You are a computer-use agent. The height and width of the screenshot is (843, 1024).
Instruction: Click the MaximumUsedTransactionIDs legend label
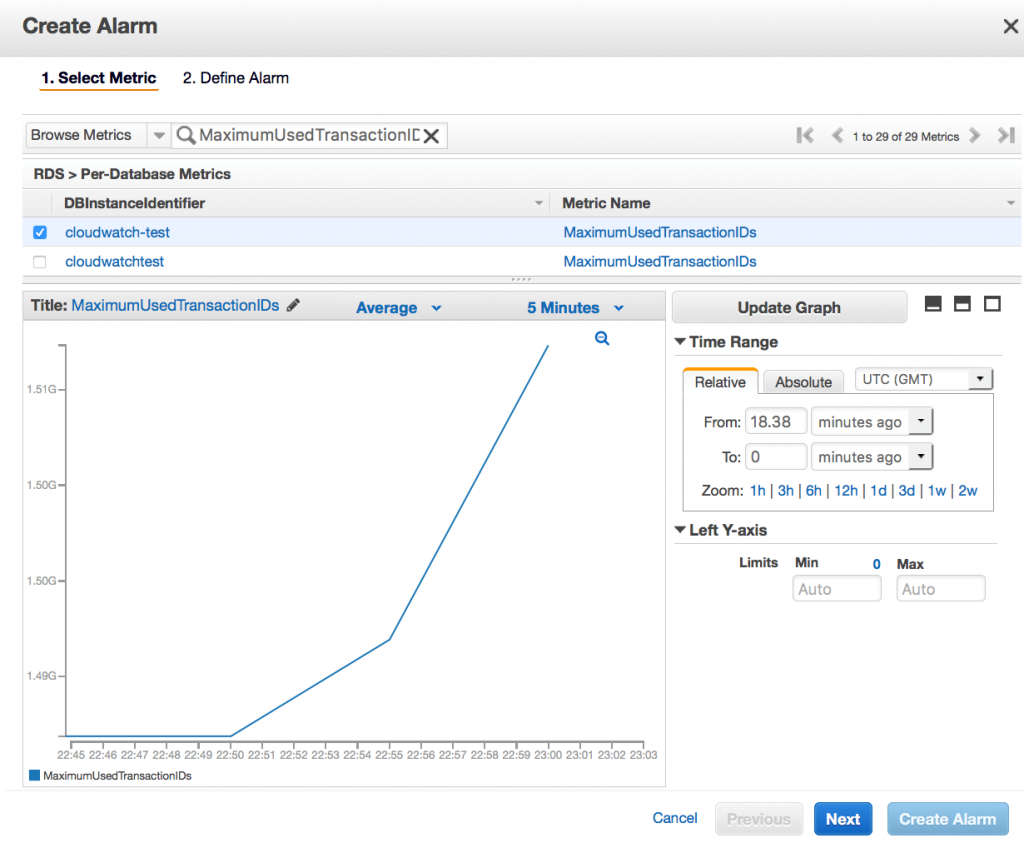[x=117, y=776]
